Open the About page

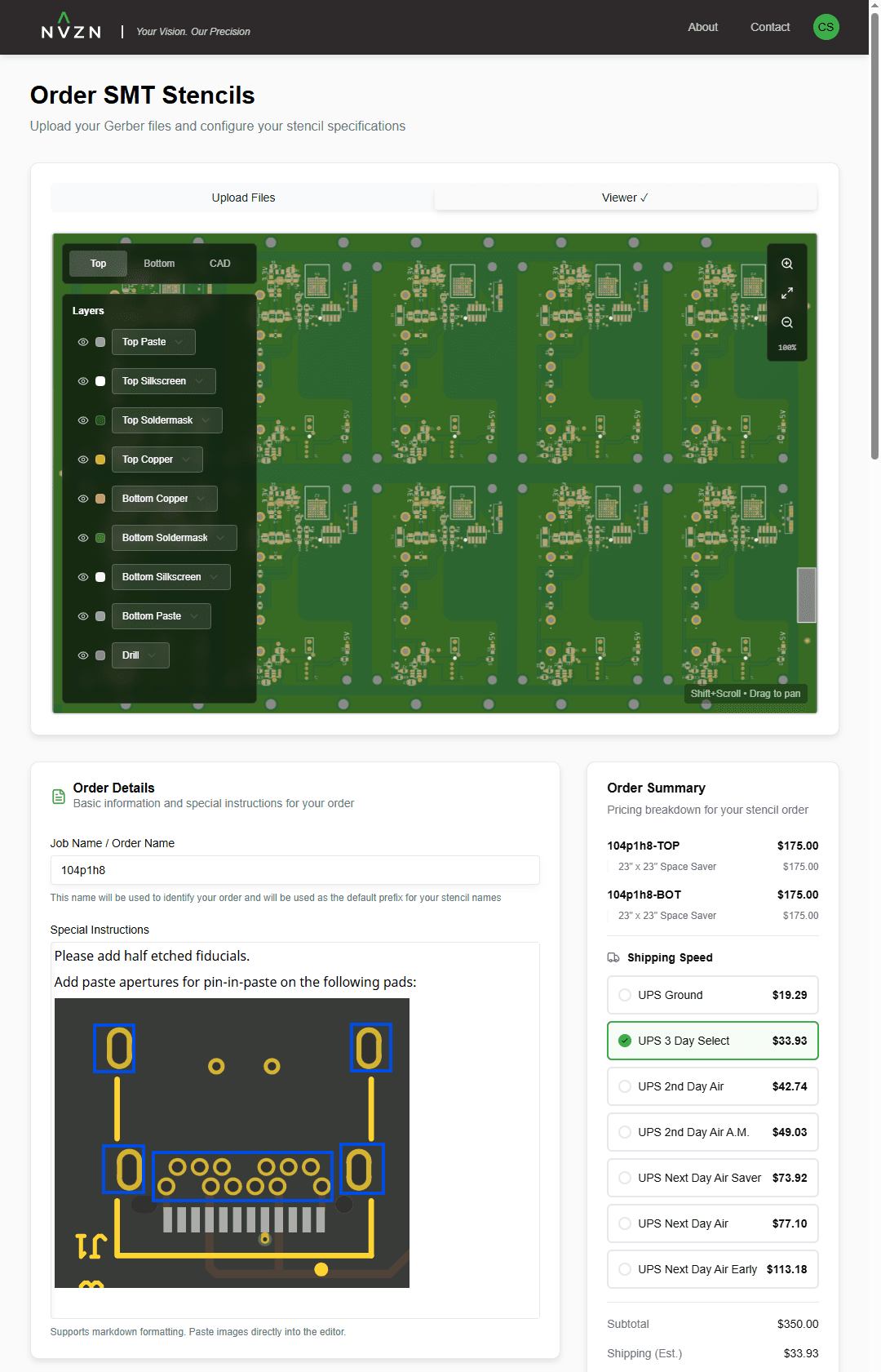pyautogui.click(x=702, y=27)
